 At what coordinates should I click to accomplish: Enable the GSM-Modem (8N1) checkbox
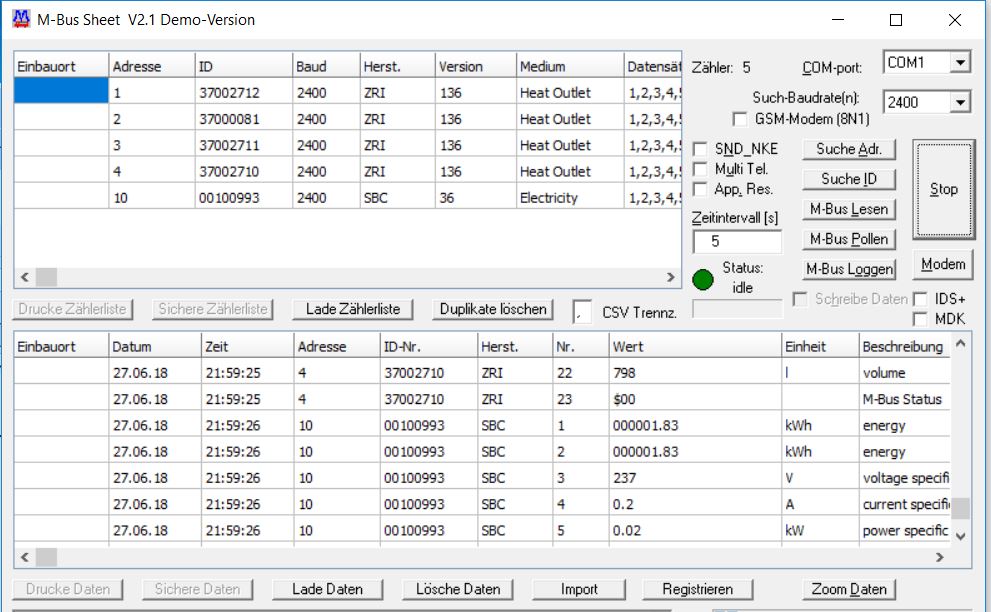tap(739, 119)
